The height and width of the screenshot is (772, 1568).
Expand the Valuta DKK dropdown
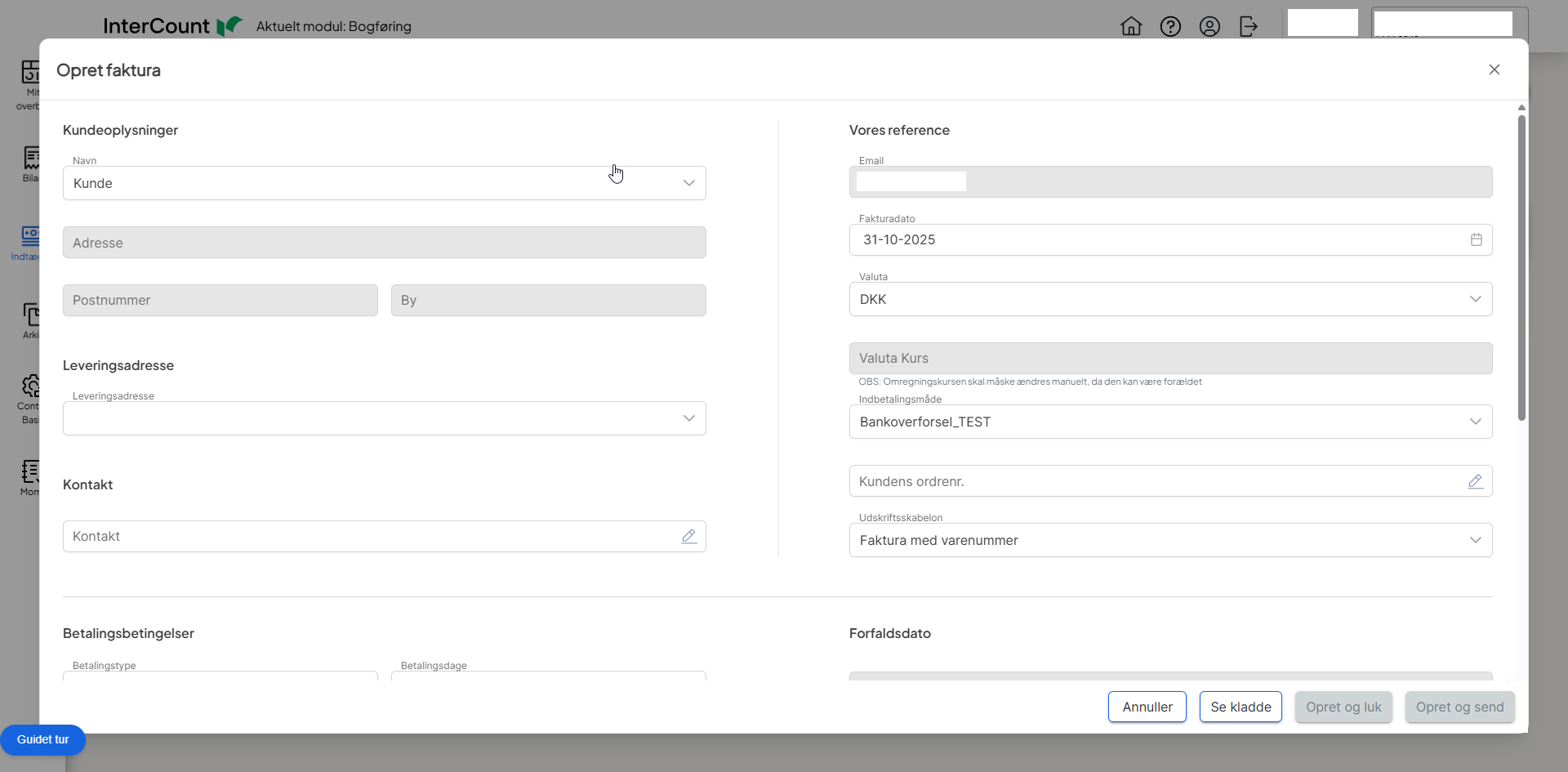pyautogui.click(x=1476, y=299)
